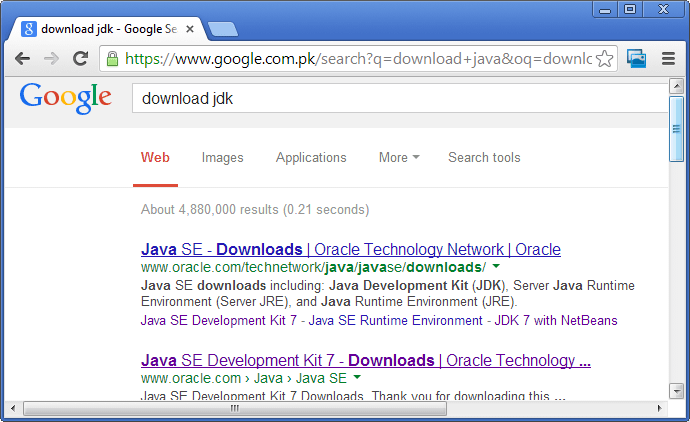Viewport: 690px width, 422px height.
Task: Click the Forward navigation arrow
Action: [x=51, y=59]
